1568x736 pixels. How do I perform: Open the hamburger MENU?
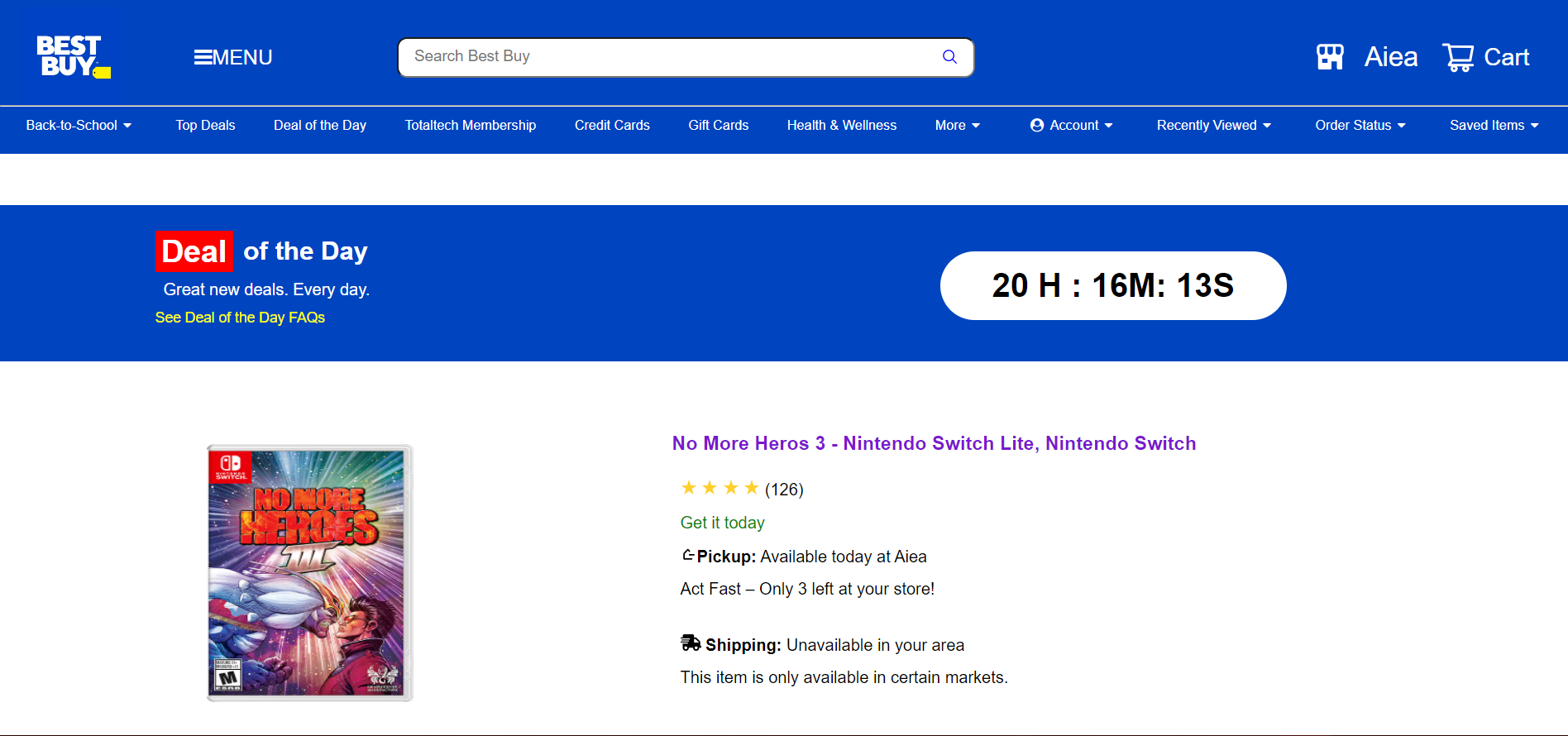pyautogui.click(x=232, y=57)
